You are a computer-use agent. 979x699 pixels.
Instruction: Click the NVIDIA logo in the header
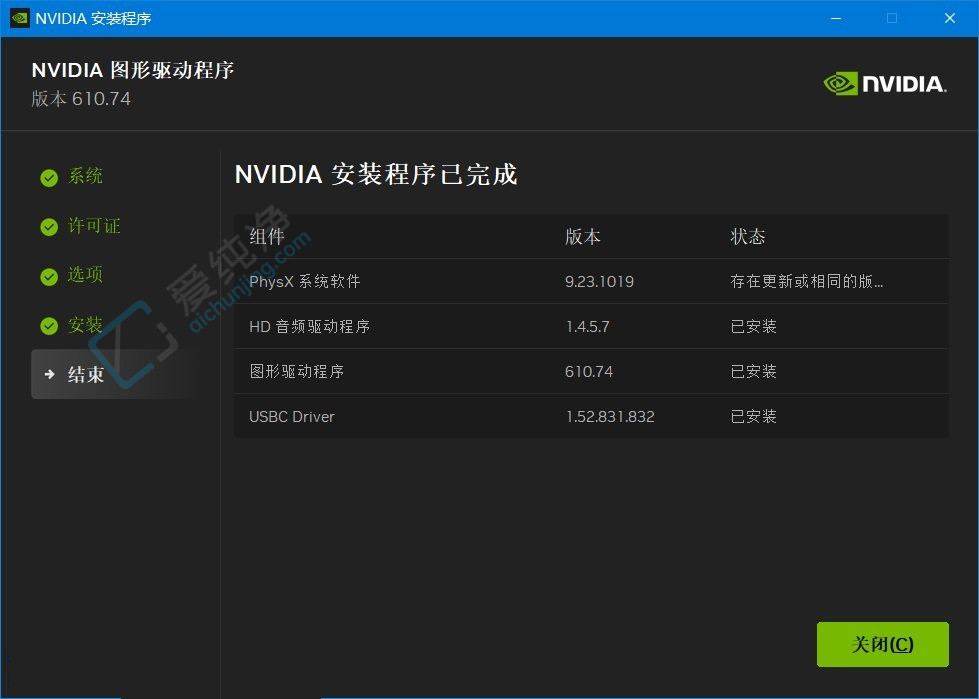coord(885,84)
